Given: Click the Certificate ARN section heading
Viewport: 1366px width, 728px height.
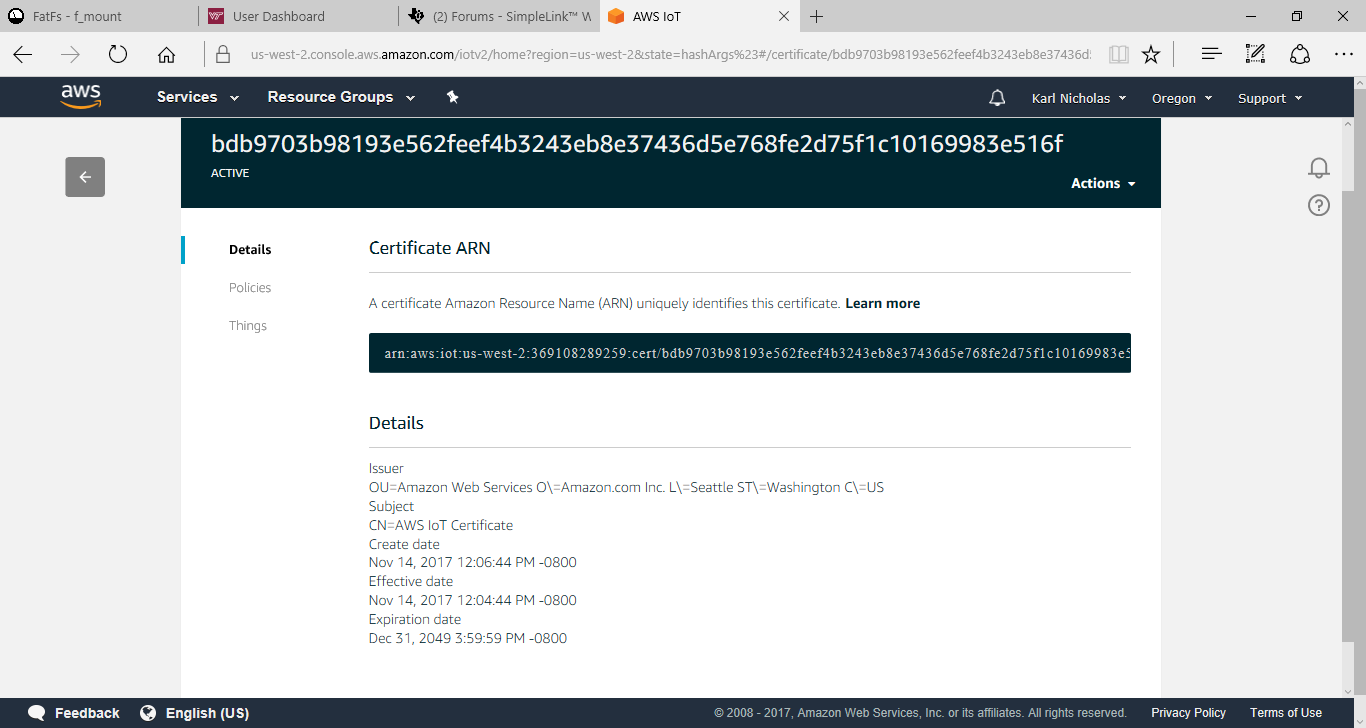Looking at the screenshot, I should click(x=430, y=248).
